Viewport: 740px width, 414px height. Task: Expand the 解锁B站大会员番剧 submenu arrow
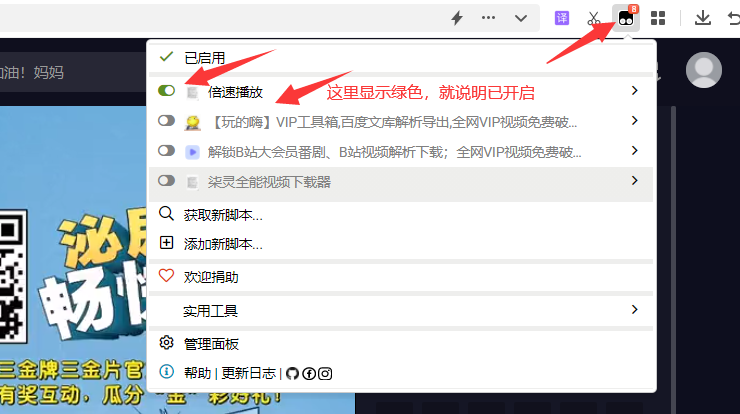click(x=635, y=151)
